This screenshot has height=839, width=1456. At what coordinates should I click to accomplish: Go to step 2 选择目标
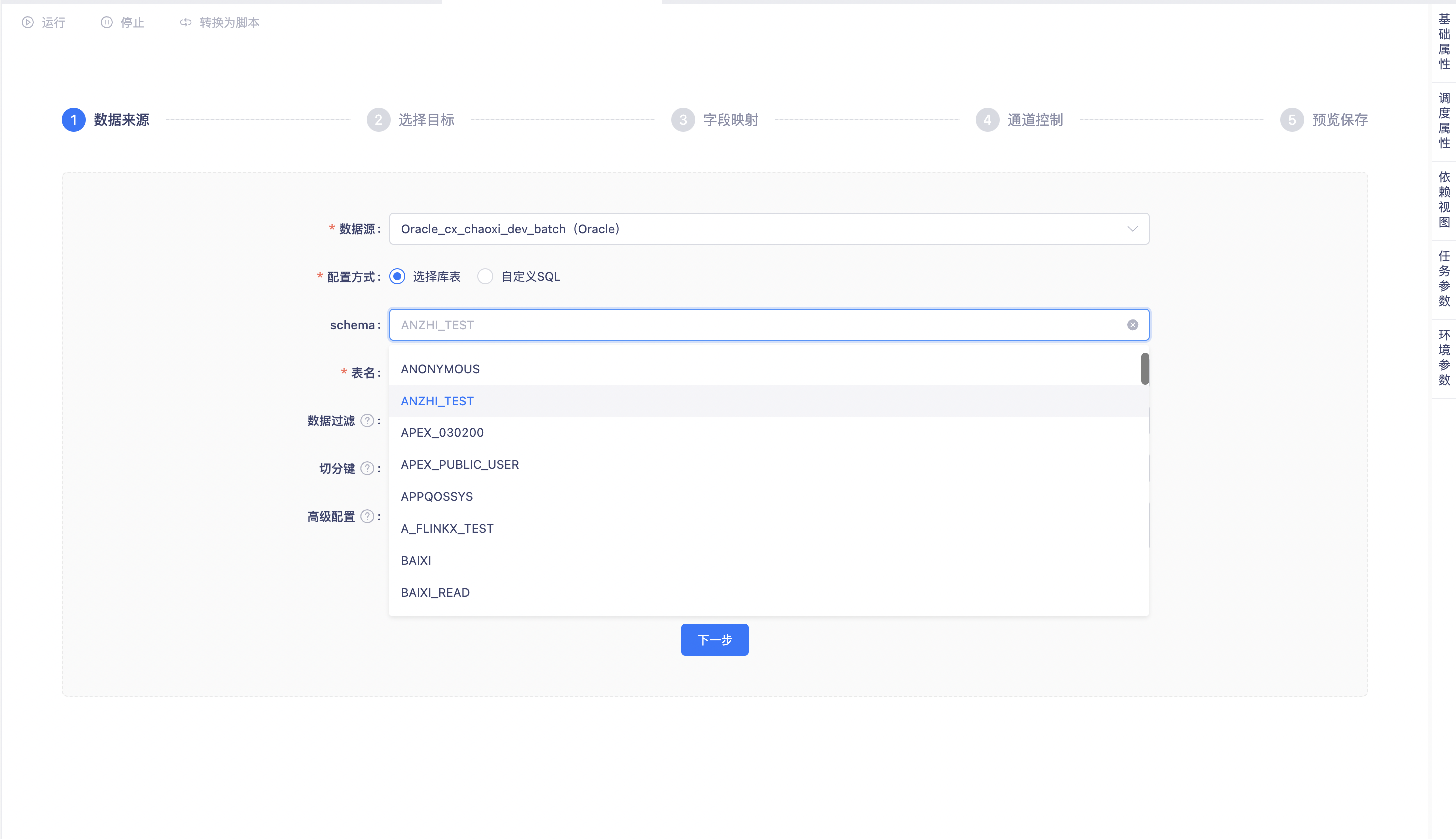(x=410, y=120)
